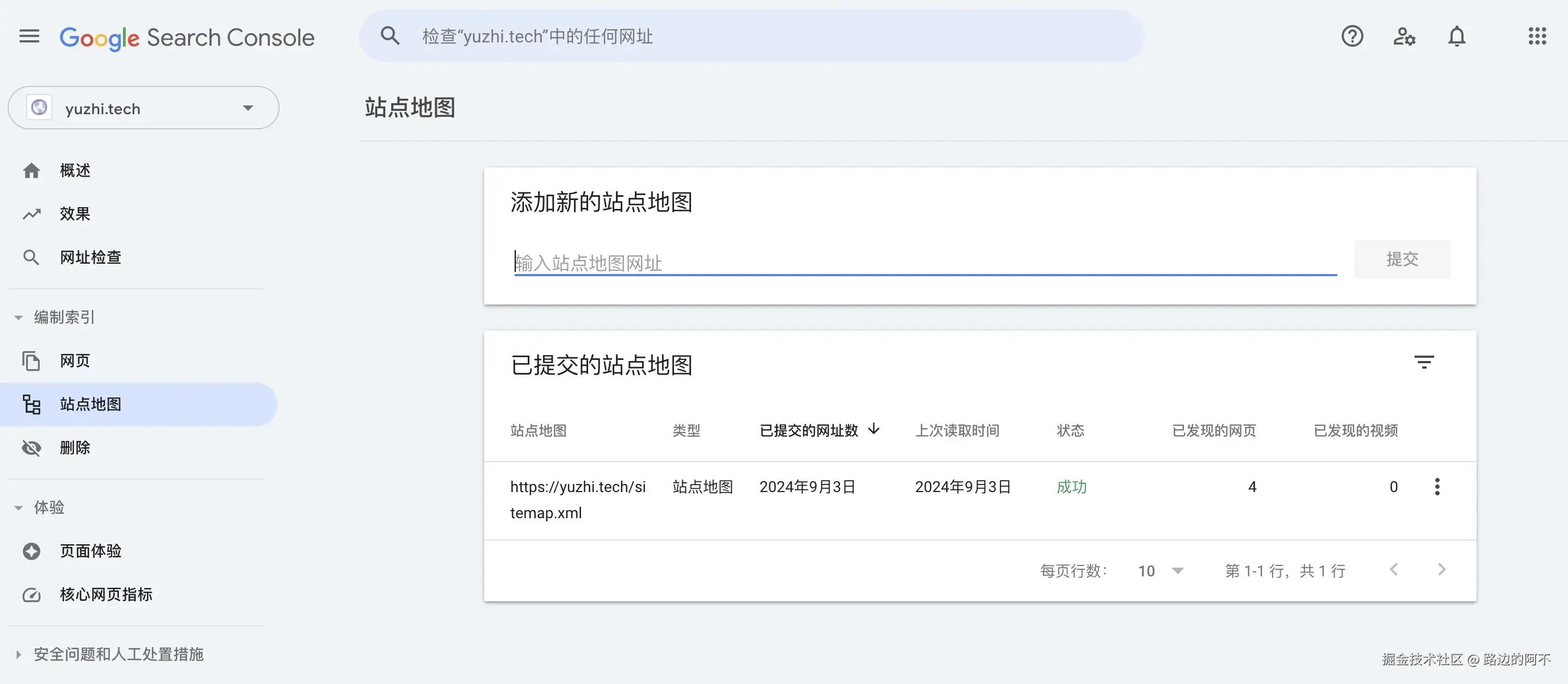Image resolution: width=1568 pixels, height=684 pixels.
Task: Open more options for sitemap.xml row
Action: click(1437, 487)
